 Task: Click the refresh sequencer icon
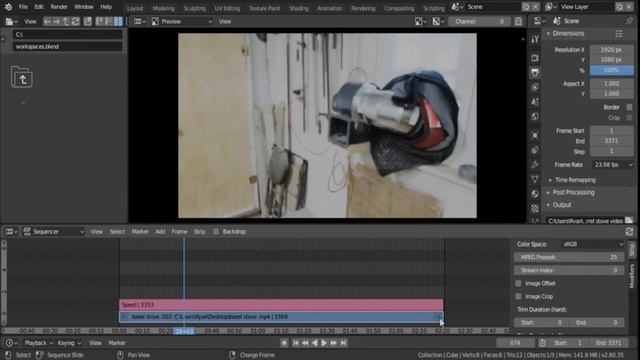coord(629,231)
